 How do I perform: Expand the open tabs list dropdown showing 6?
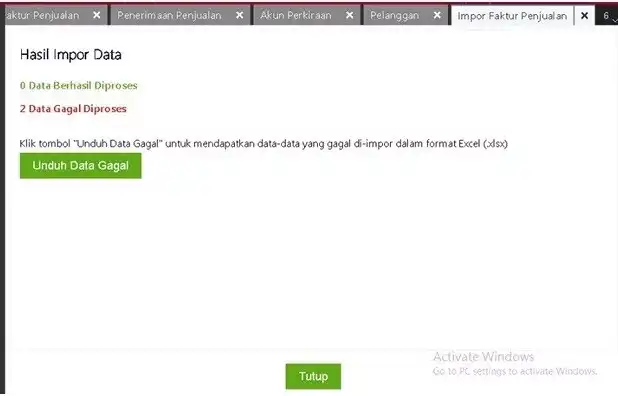(x=609, y=16)
